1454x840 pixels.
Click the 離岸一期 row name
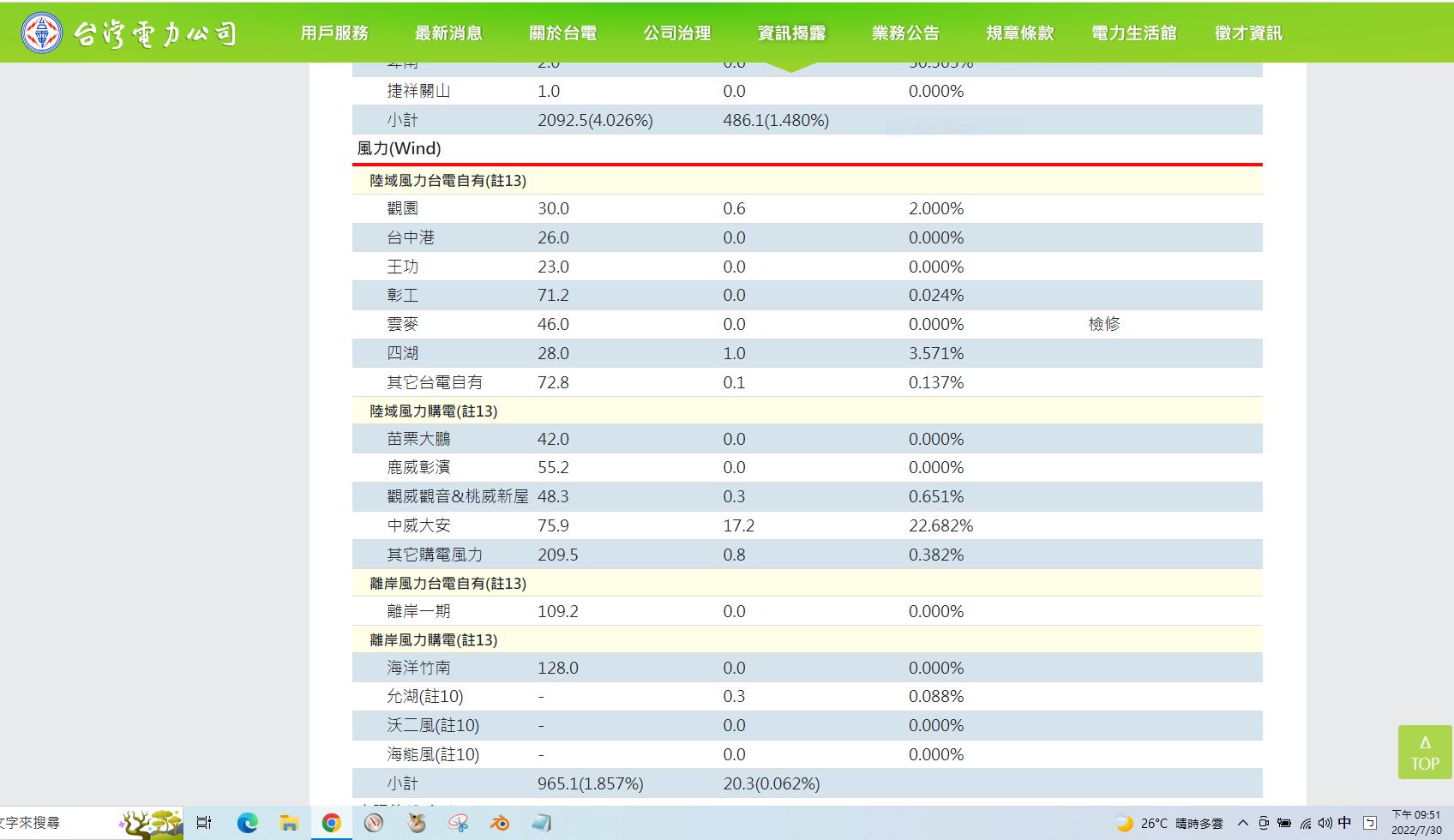pos(418,611)
